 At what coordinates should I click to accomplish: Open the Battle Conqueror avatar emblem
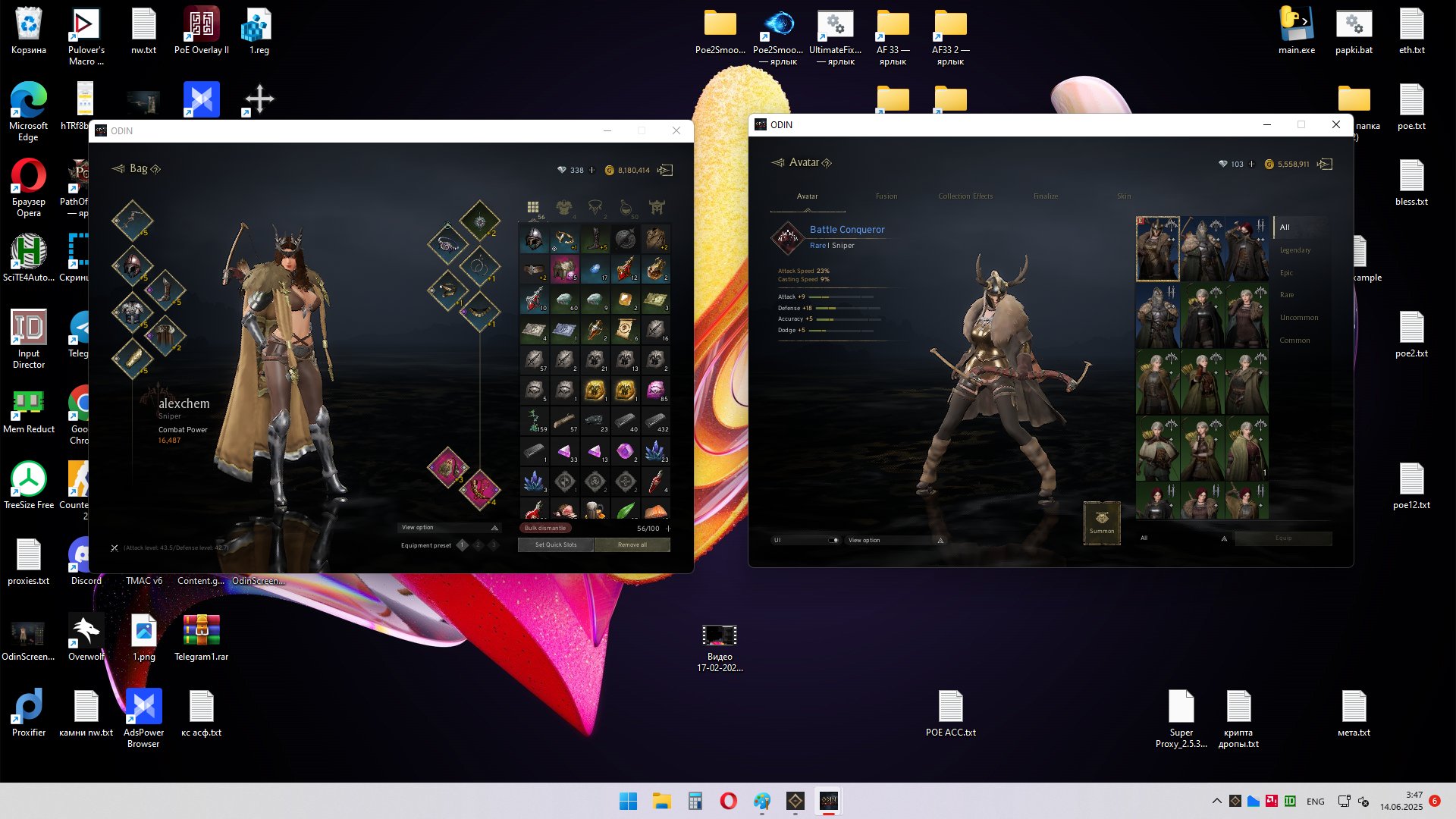click(788, 237)
